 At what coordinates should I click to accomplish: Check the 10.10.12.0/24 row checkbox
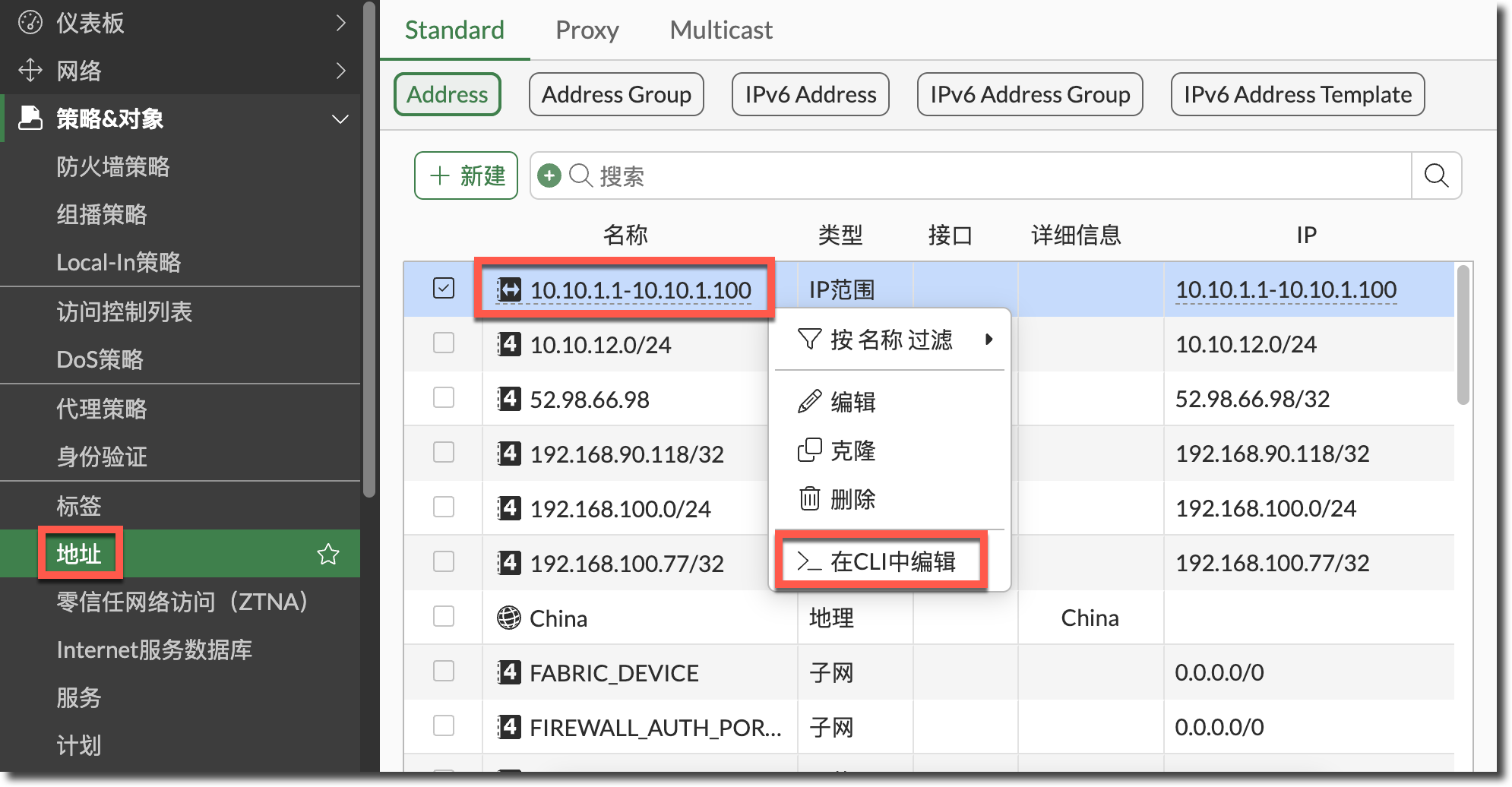(x=444, y=343)
